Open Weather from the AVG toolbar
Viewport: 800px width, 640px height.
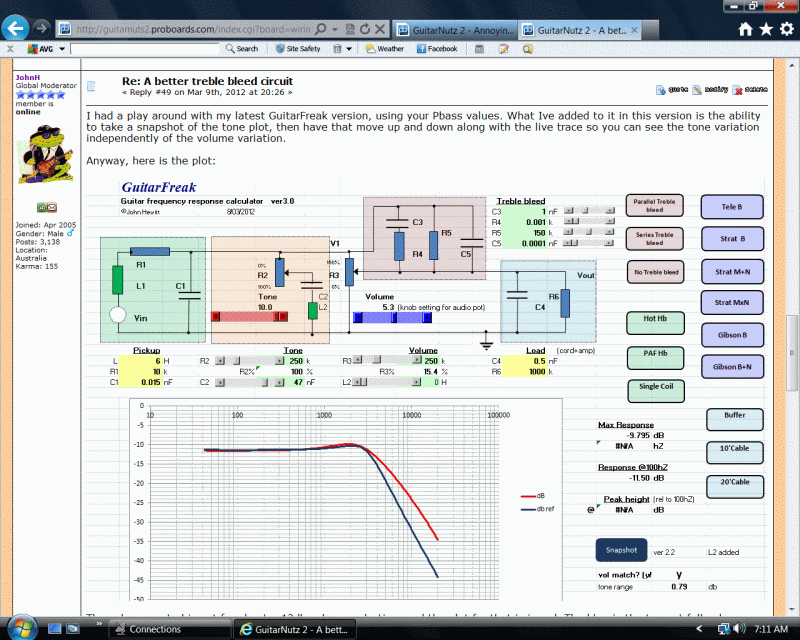click(x=385, y=49)
